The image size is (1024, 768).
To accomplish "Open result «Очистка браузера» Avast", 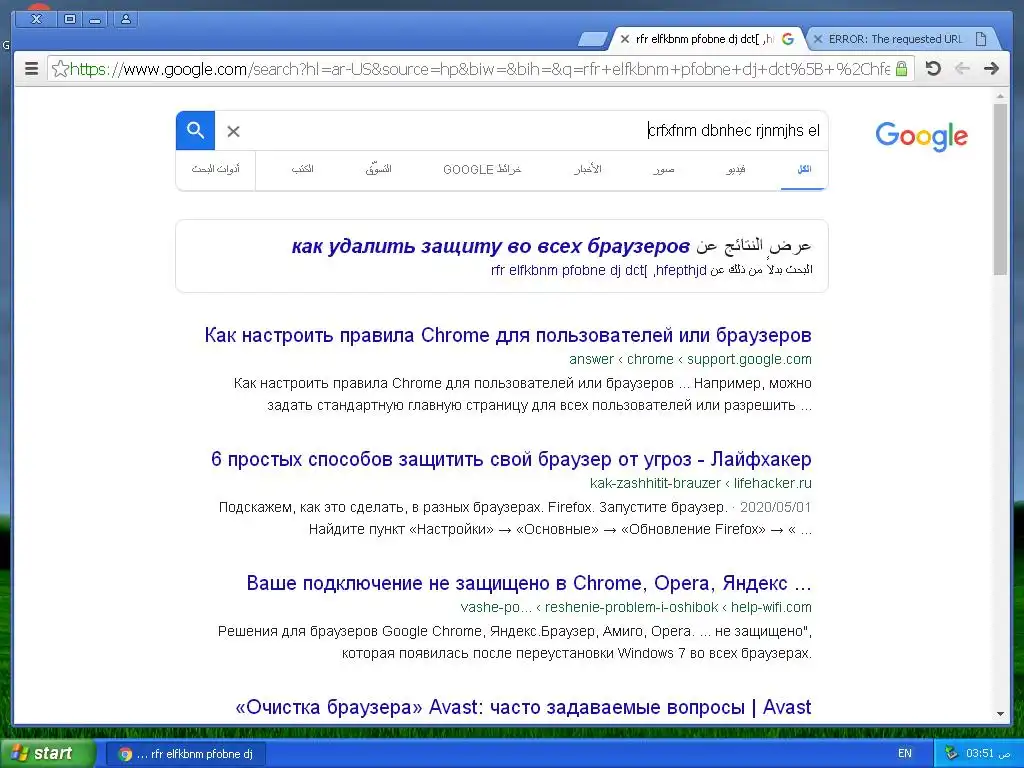I will tap(523, 707).
